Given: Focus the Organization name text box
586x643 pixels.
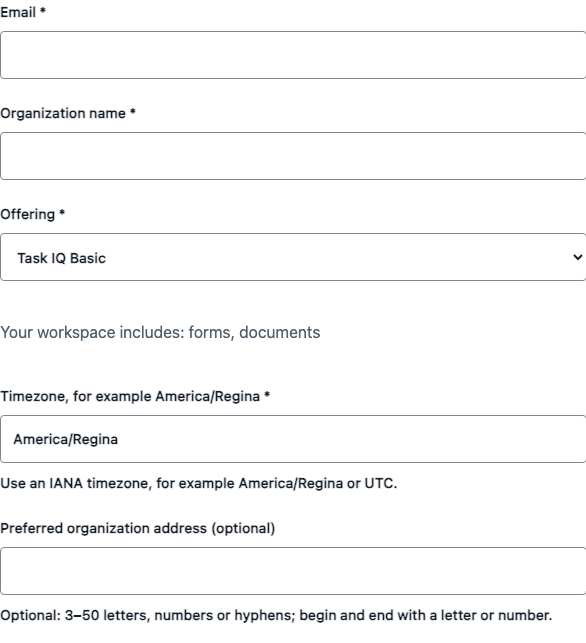Looking at the screenshot, I should pyautogui.click(x=293, y=156).
